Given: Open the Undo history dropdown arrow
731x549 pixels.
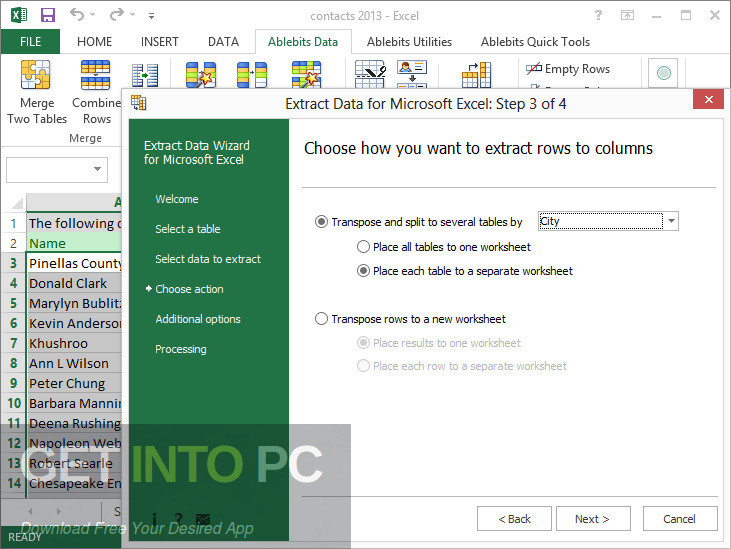Looking at the screenshot, I should click(92, 15).
